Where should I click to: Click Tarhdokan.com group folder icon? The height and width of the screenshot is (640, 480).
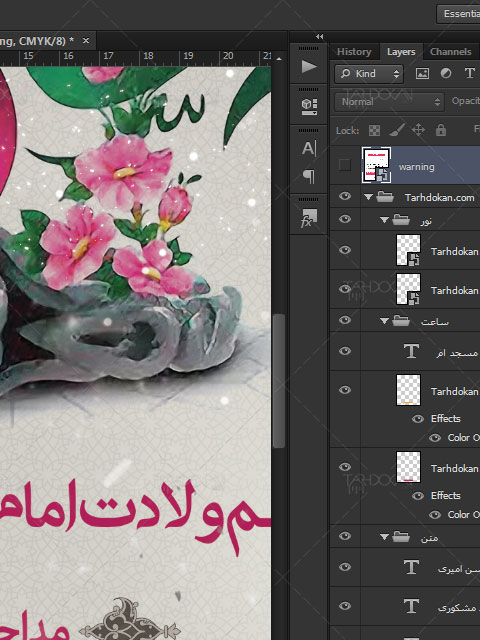(x=384, y=198)
